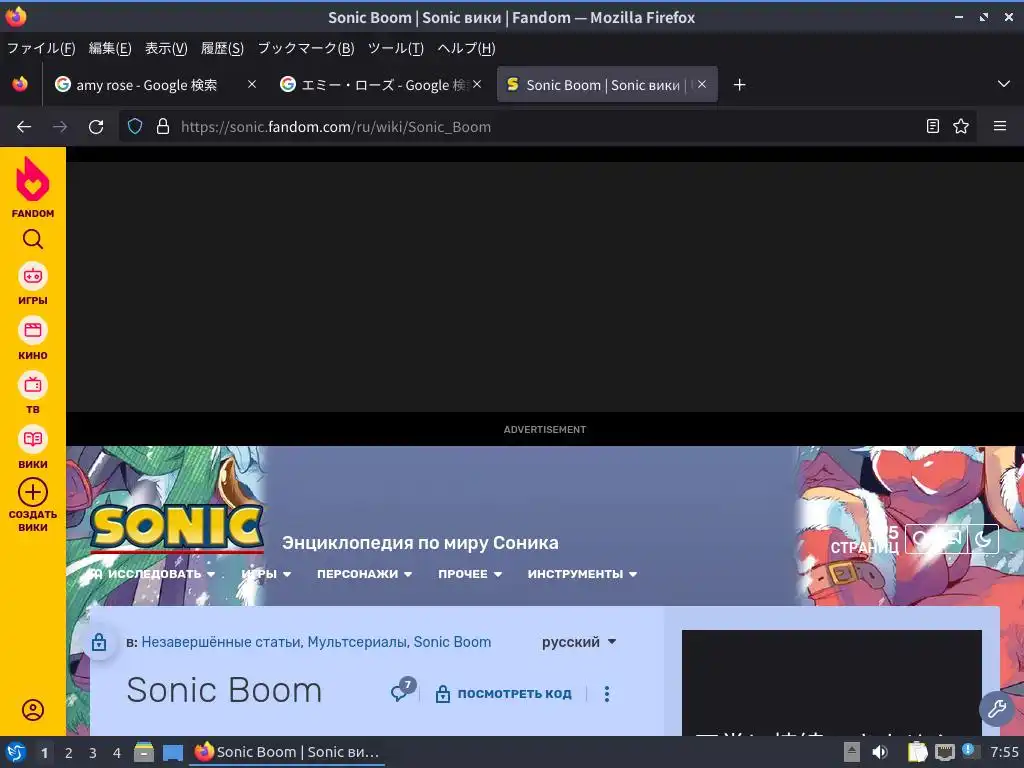Open ツール(T) menu
The width and height of the screenshot is (1024, 768).
(396, 48)
